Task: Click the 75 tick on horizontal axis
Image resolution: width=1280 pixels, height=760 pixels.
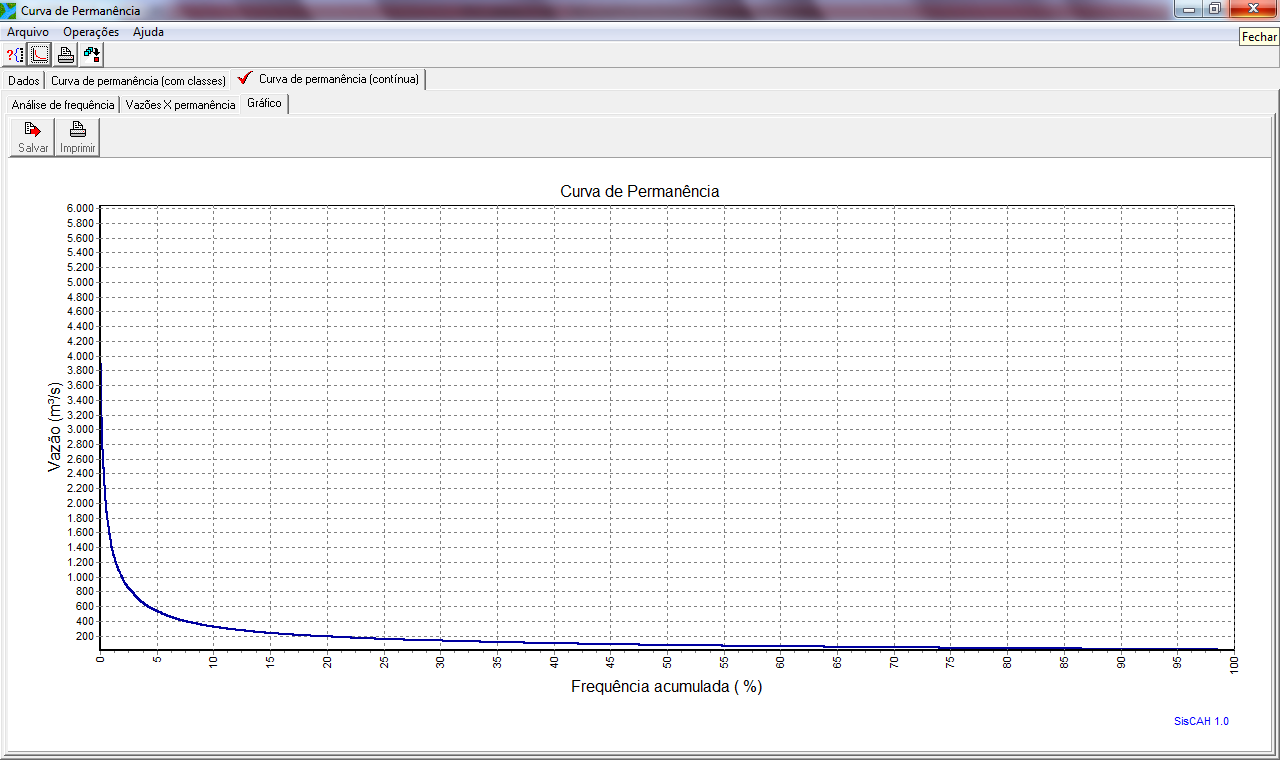Action: point(951,661)
